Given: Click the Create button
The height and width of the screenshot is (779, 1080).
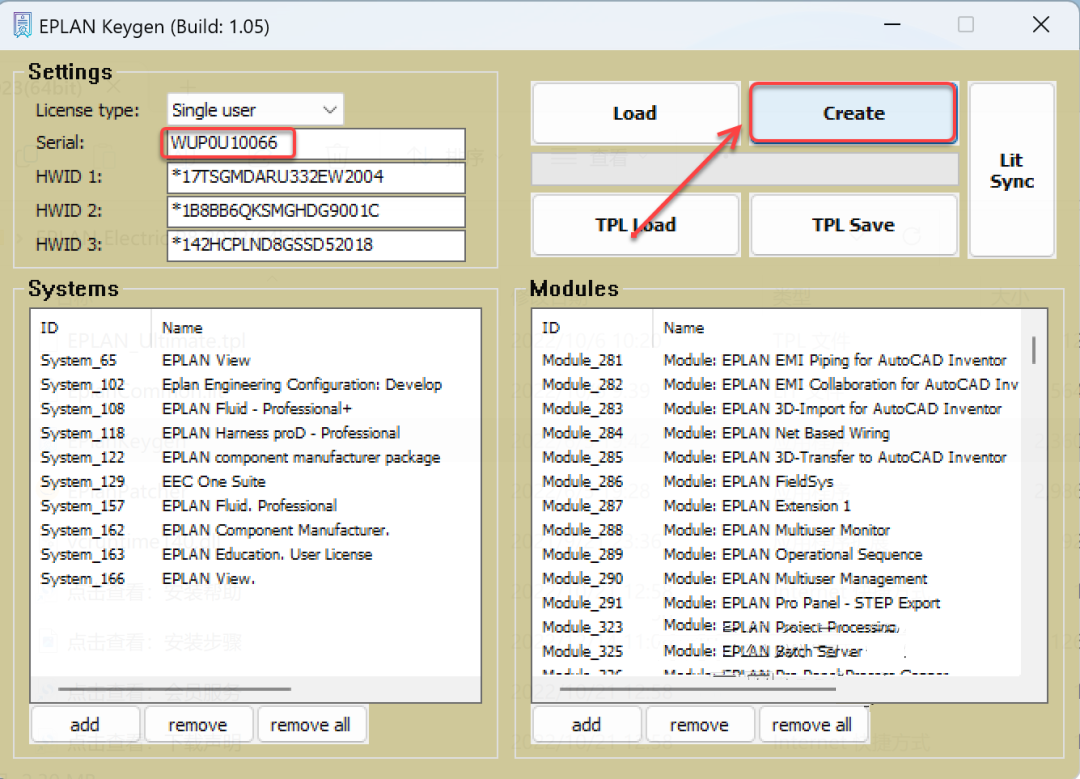Looking at the screenshot, I should click(853, 114).
